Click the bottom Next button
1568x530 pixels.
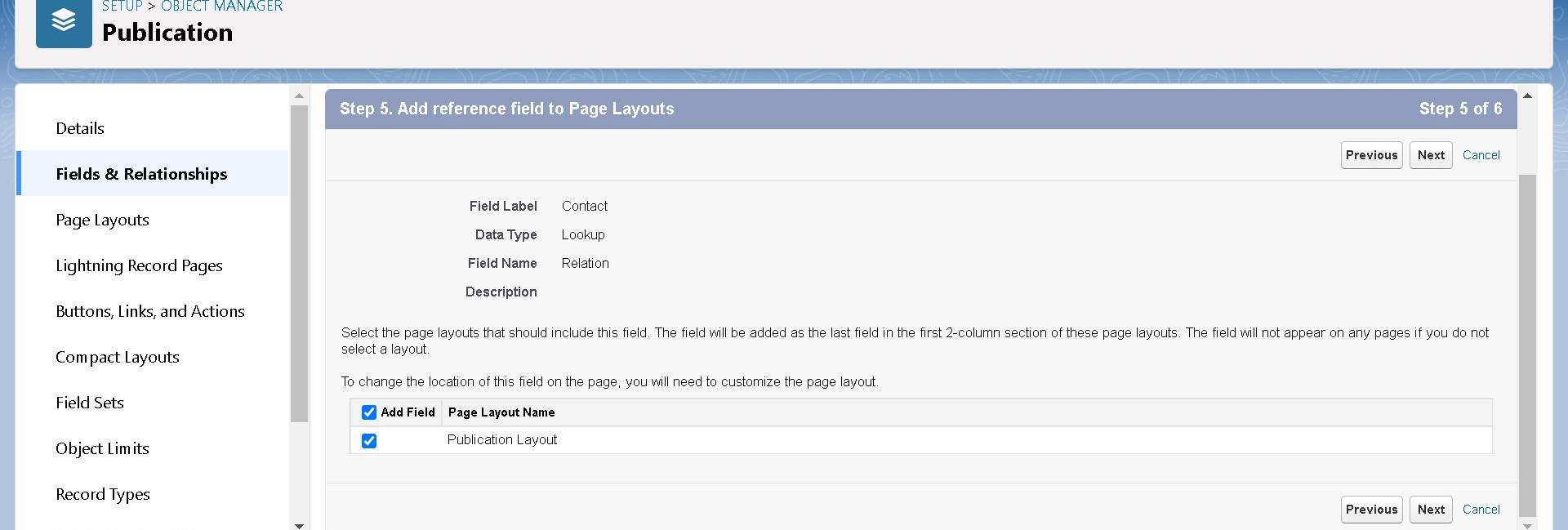[1431, 510]
